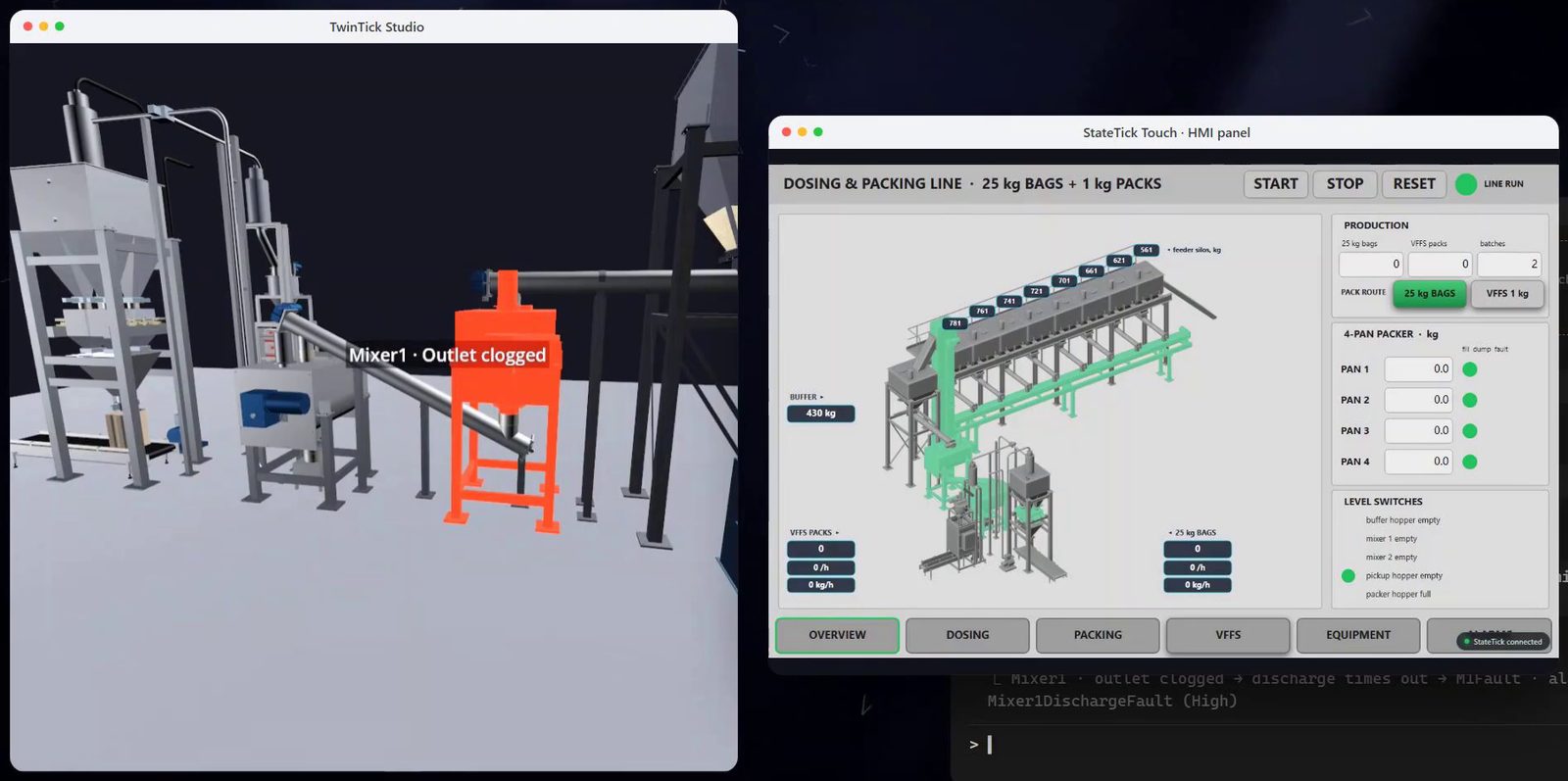Image resolution: width=1568 pixels, height=781 pixels.
Task: Click the 'mixer 1 empty' level switch label
Action: [x=1392, y=539]
